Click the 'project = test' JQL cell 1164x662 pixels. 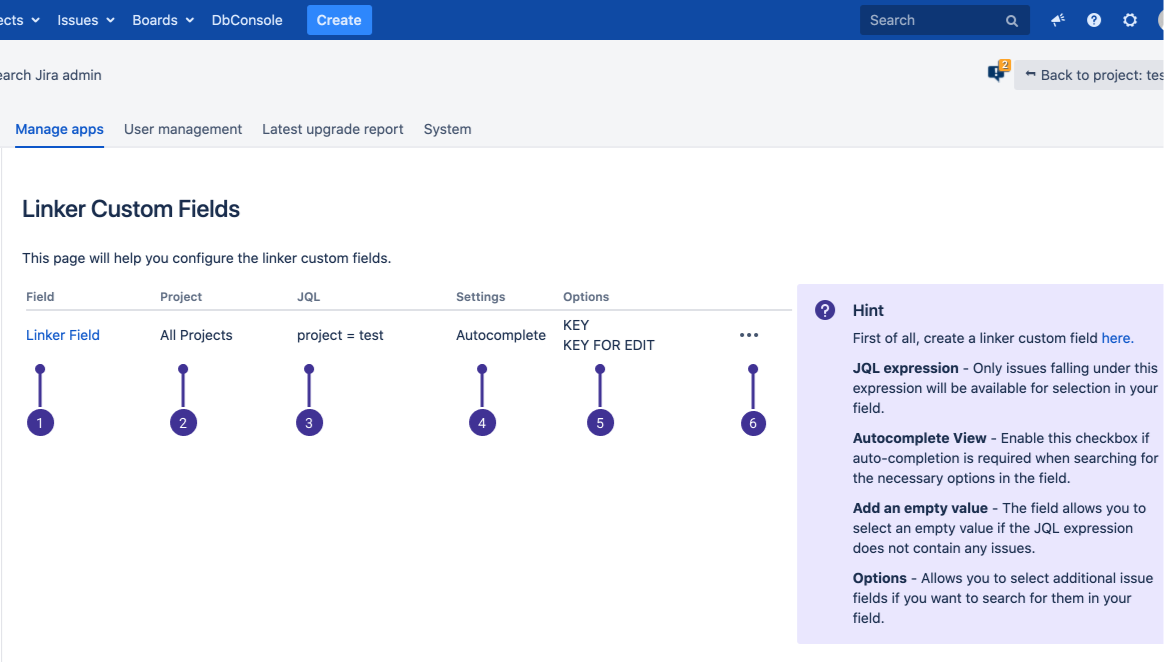[340, 335]
